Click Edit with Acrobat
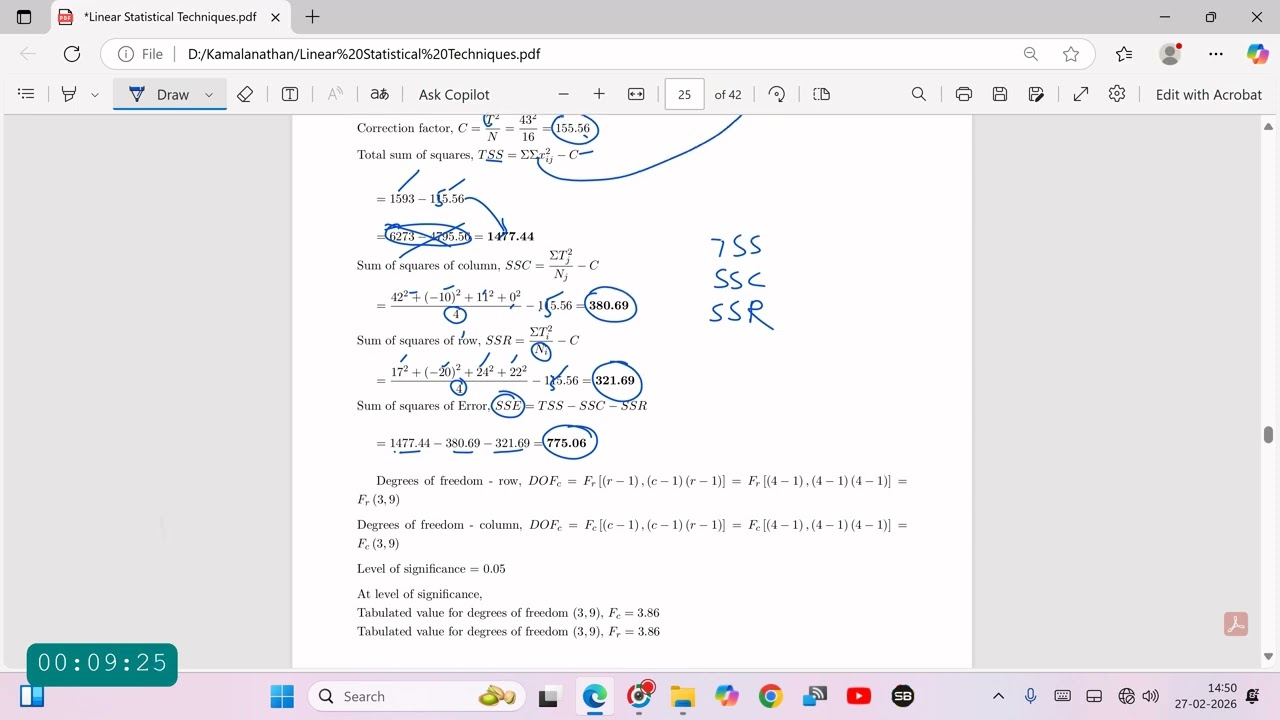 [x=1209, y=94]
